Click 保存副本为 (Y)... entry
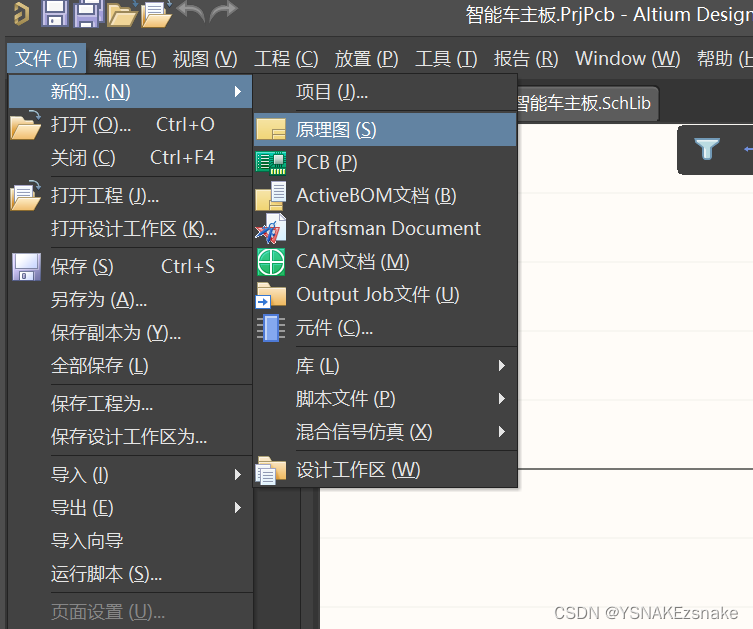Image resolution: width=753 pixels, height=629 pixels. coord(130,333)
